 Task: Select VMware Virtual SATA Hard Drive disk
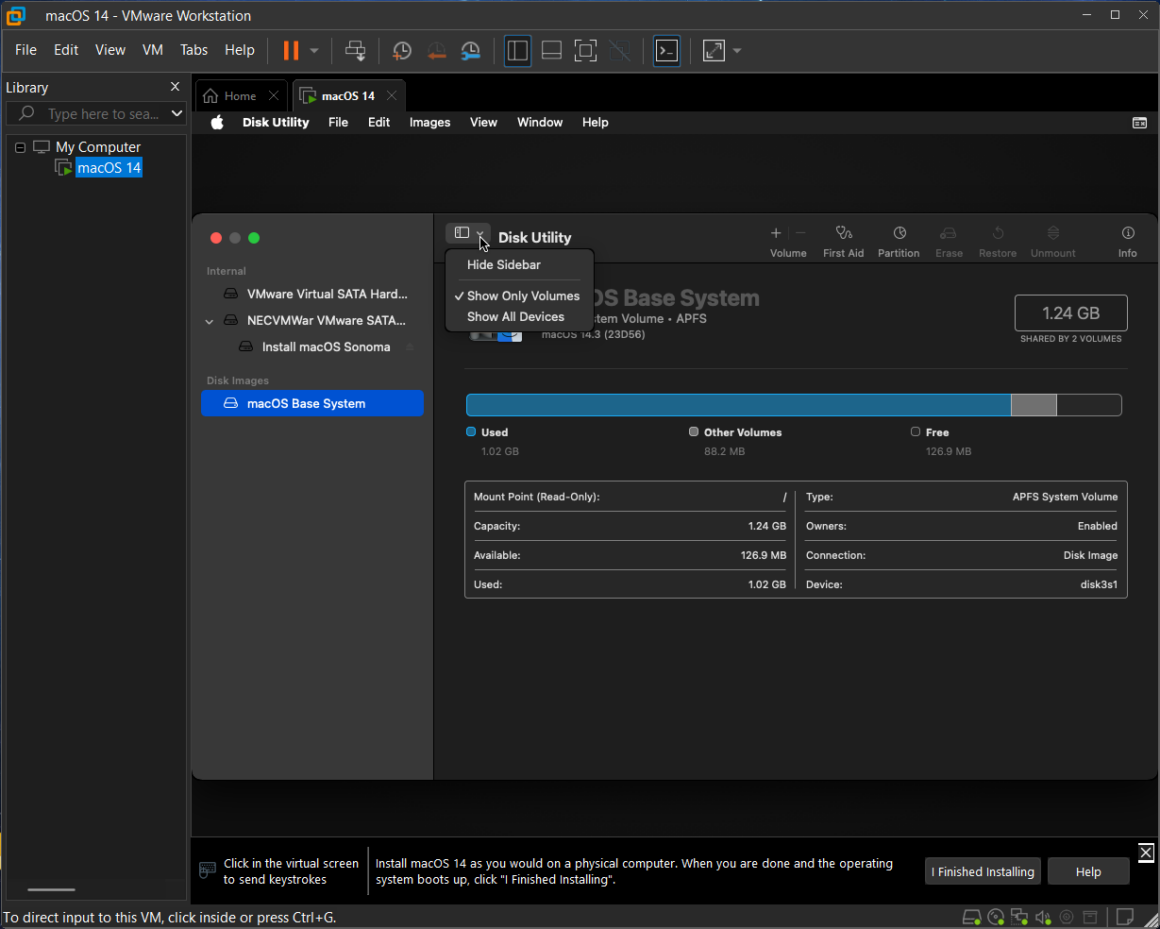point(314,294)
